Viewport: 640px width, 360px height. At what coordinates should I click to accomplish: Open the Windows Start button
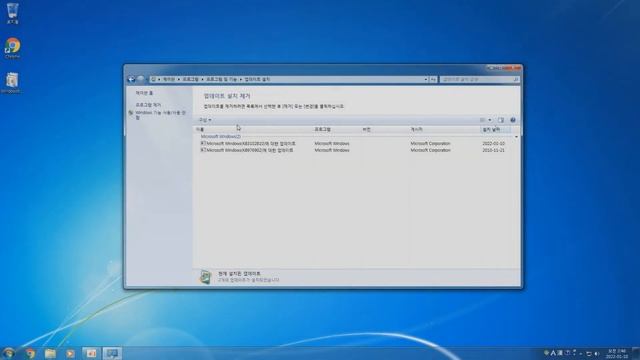coord(8,353)
